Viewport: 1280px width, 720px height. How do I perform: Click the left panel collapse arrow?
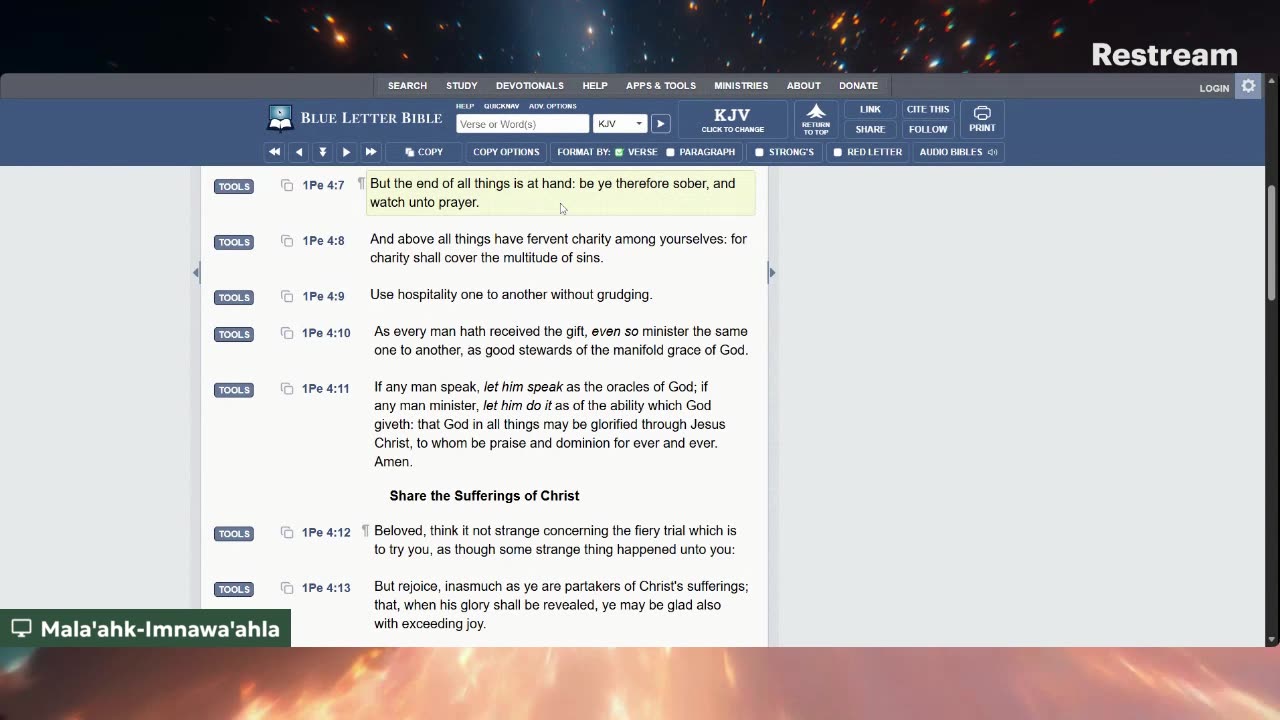coord(196,272)
